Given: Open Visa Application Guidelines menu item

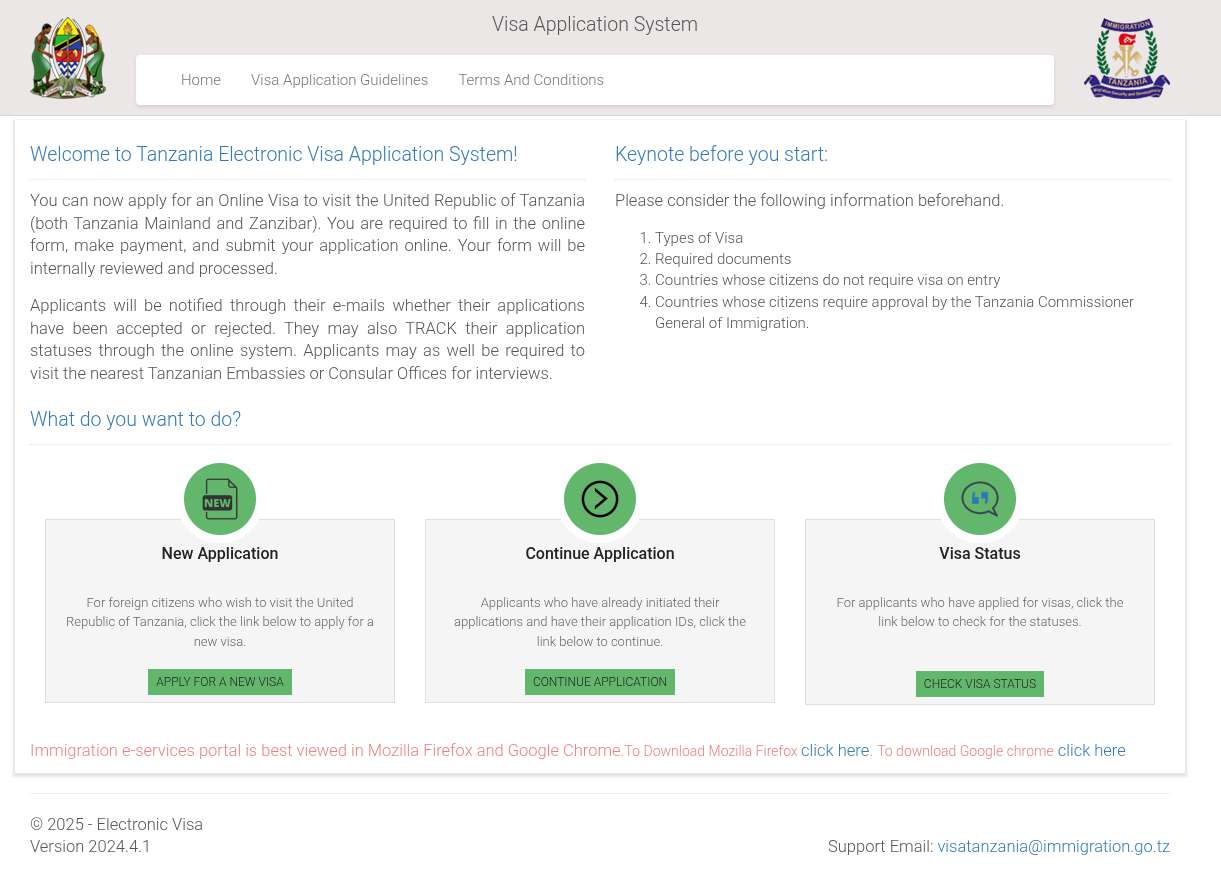Looking at the screenshot, I should [339, 80].
